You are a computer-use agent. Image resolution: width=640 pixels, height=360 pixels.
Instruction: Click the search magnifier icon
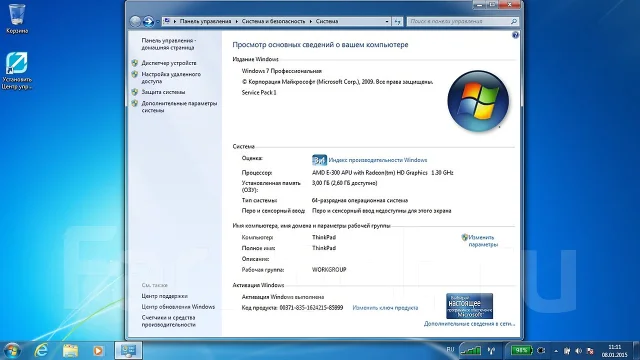point(514,21)
